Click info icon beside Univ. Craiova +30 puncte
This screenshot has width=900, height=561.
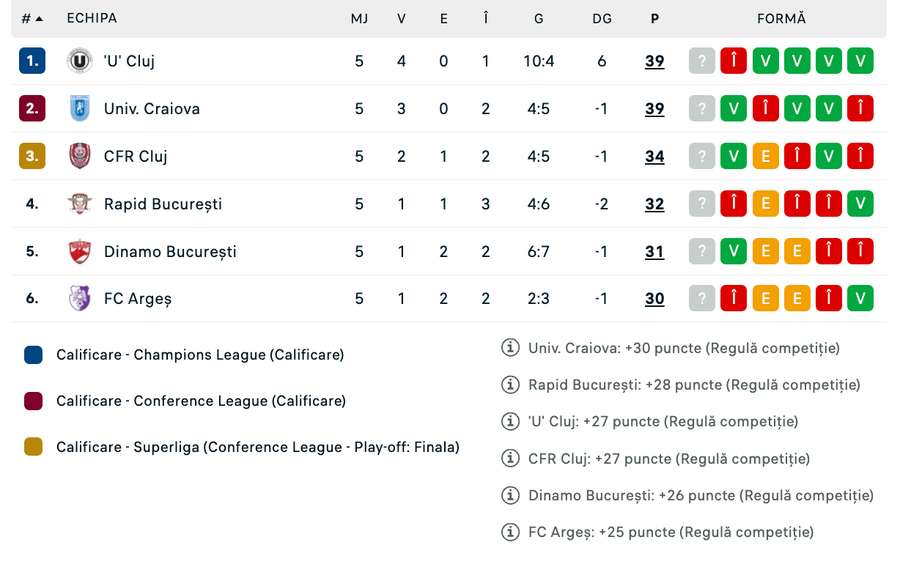pyautogui.click(x=510, y=348)
